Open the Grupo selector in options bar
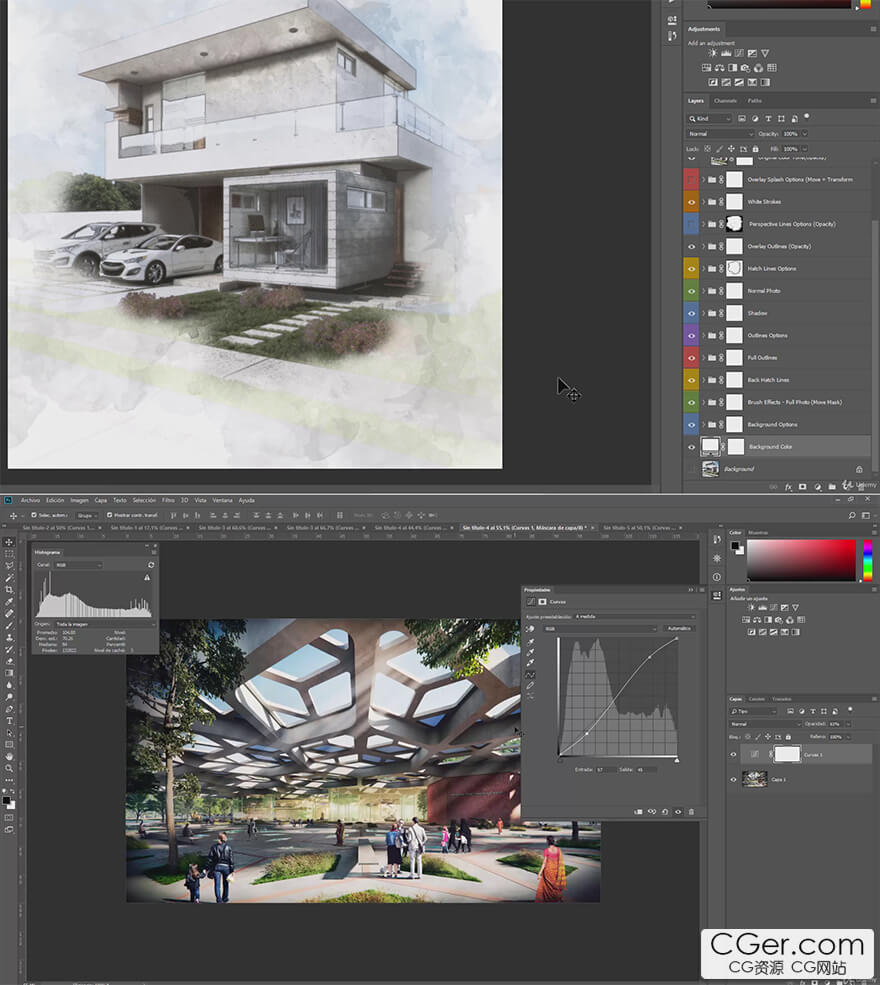The height and width of the screenshot is (985, 880). coord(85,515)
